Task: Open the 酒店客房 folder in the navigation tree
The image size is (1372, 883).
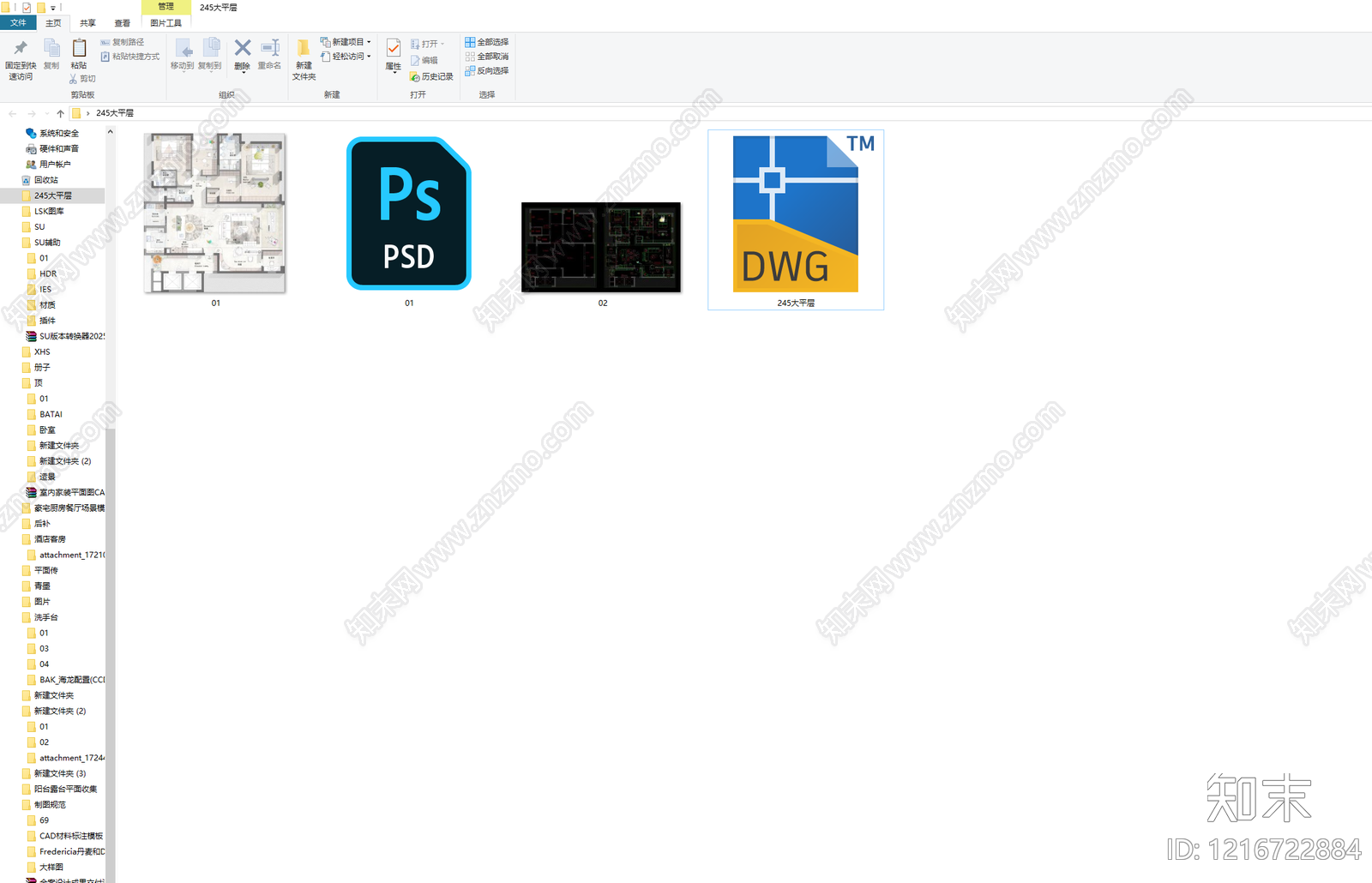Action: [50, 539]
